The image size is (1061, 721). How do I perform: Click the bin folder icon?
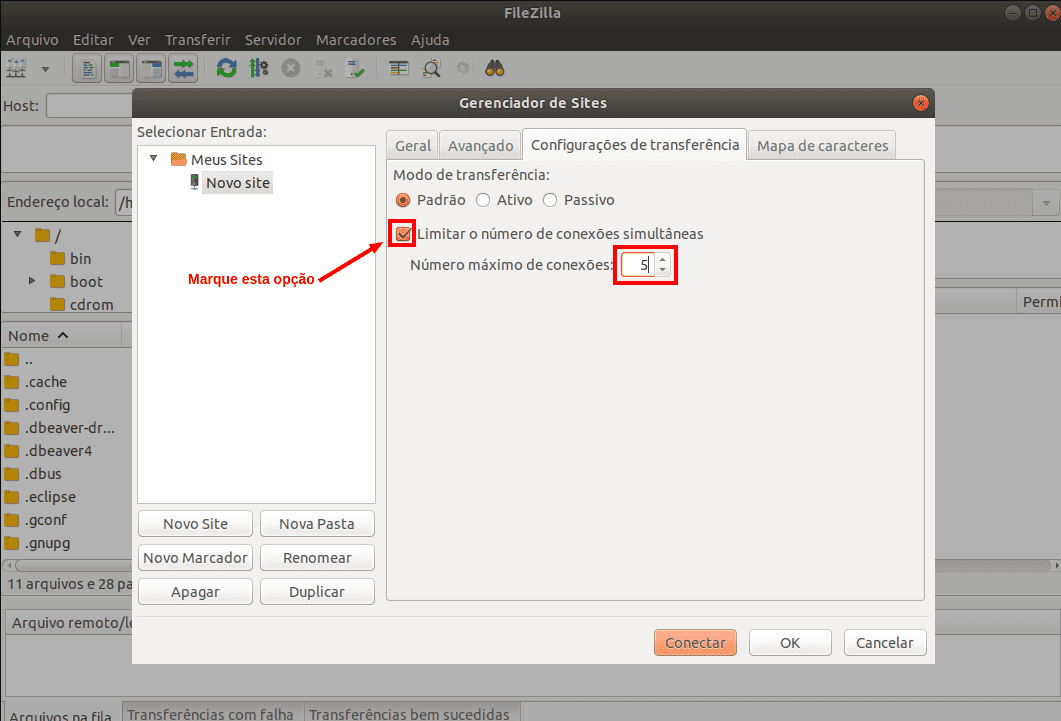pyautogui.click(x=58, y=258)
